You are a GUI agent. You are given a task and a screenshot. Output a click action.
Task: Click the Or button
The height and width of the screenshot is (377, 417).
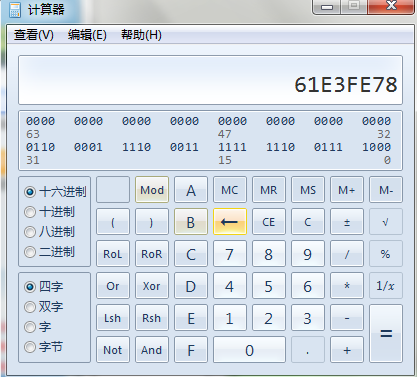pyautogui.click(x=113, y=286)
